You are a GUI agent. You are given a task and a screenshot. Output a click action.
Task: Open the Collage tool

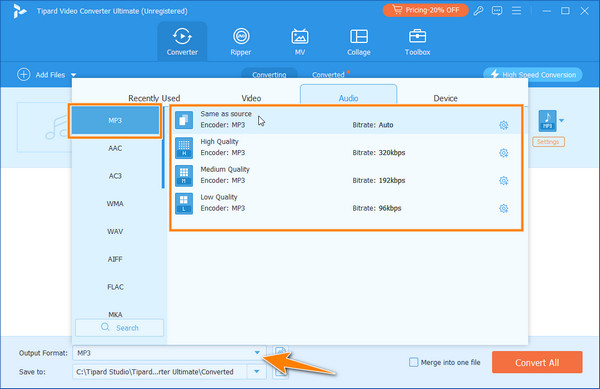coord(359,41)
